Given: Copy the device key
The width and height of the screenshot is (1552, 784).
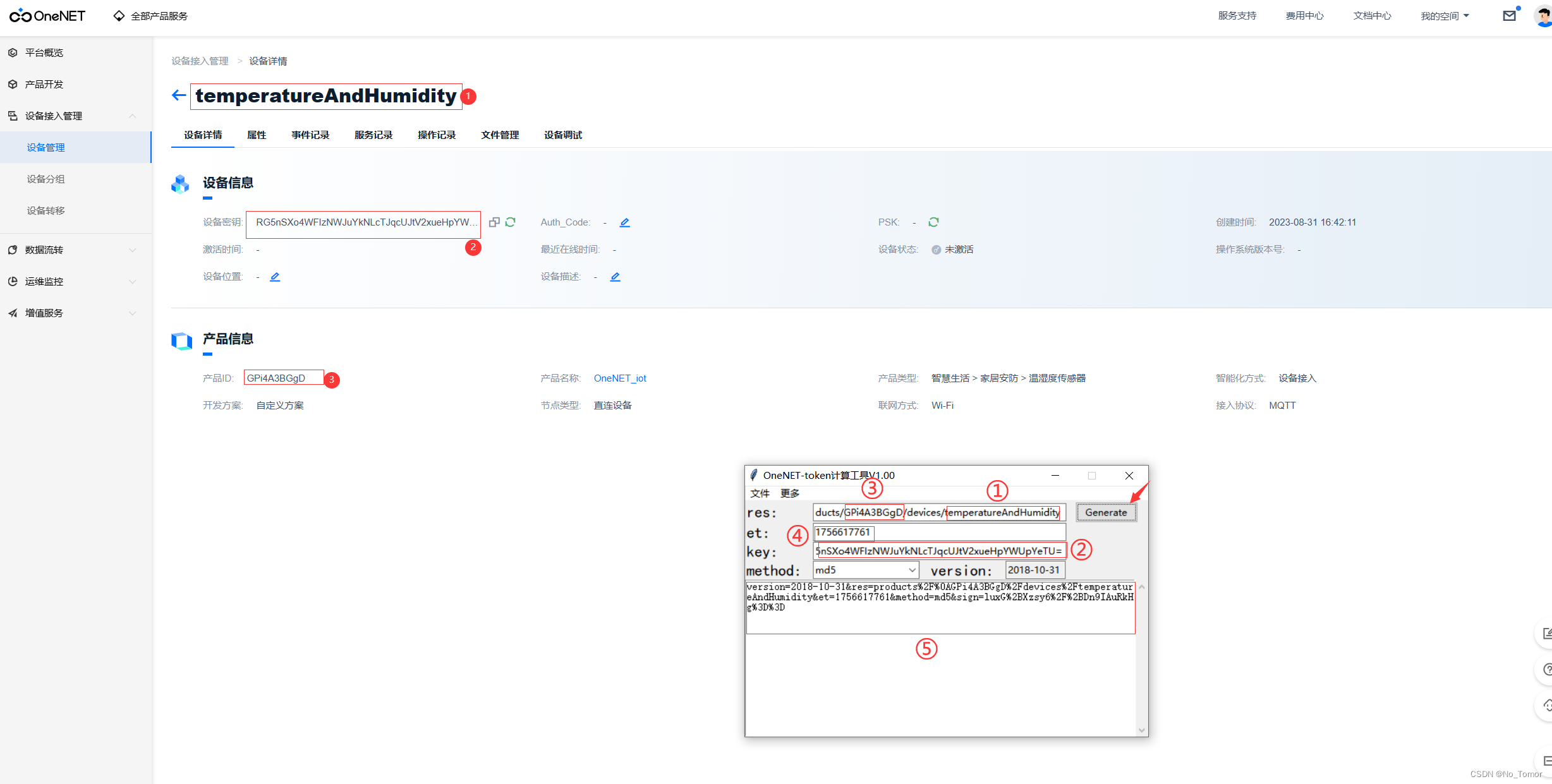Looking at the screenshot, I should coord(494,222).
